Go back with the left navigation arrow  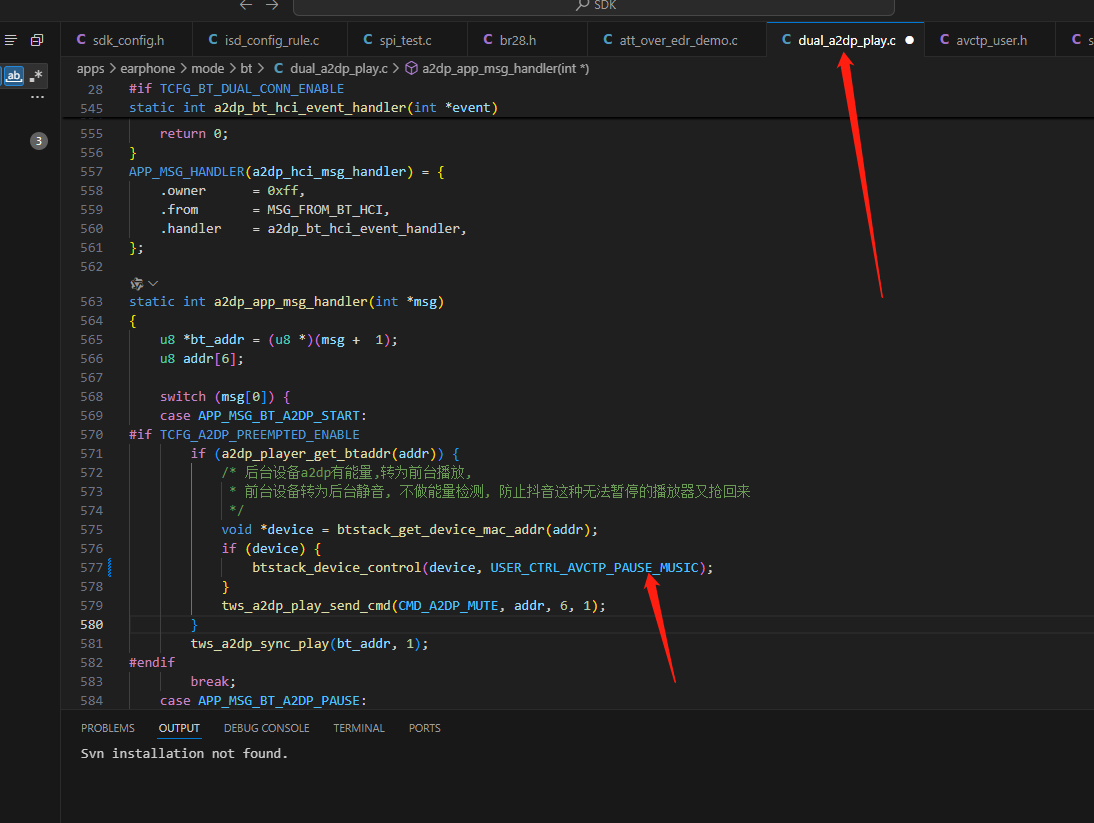pos(246,5)
